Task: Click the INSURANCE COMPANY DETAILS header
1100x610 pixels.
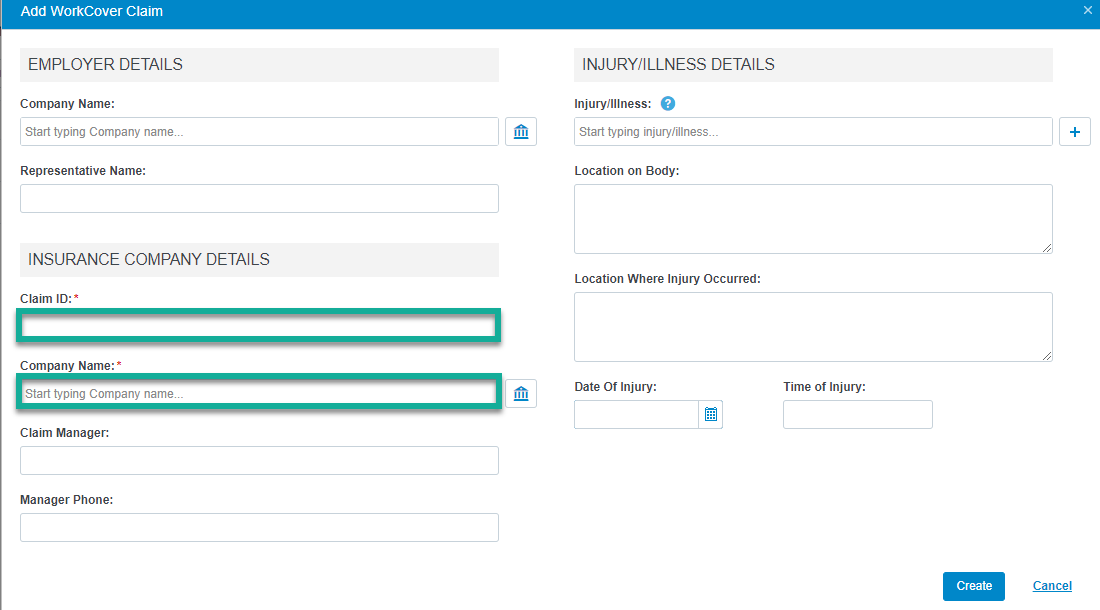Action: click(260, 259)
